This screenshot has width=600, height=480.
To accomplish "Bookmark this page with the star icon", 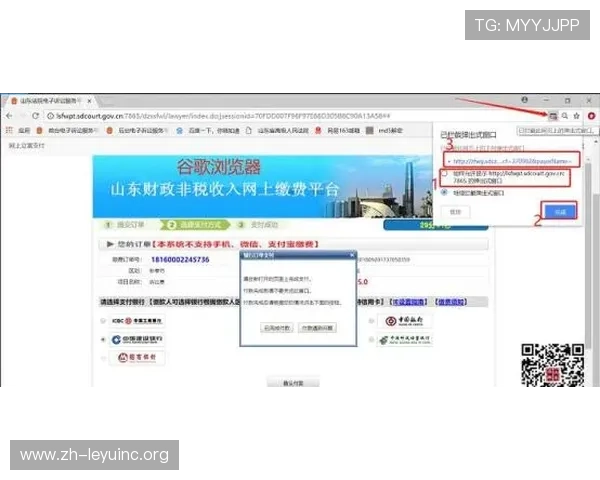I will 577,116.
